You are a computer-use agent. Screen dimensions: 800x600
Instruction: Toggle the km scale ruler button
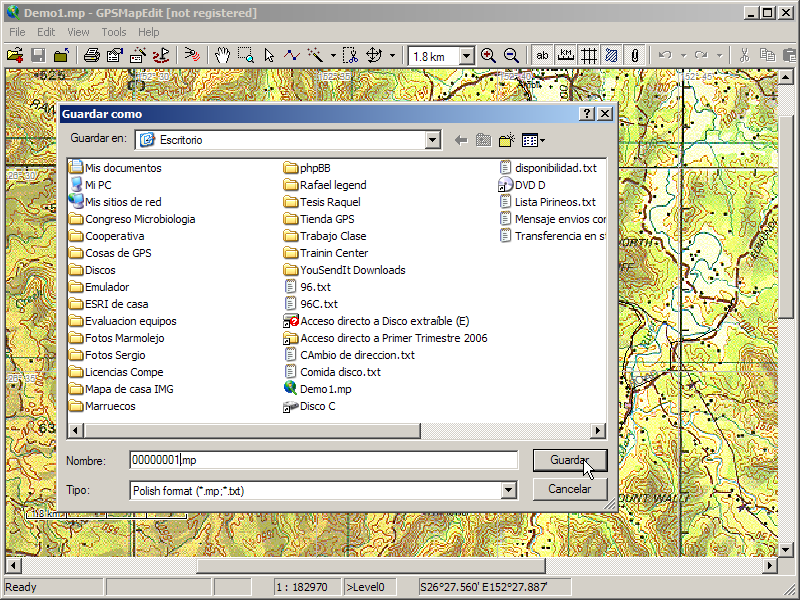point(566,56)
